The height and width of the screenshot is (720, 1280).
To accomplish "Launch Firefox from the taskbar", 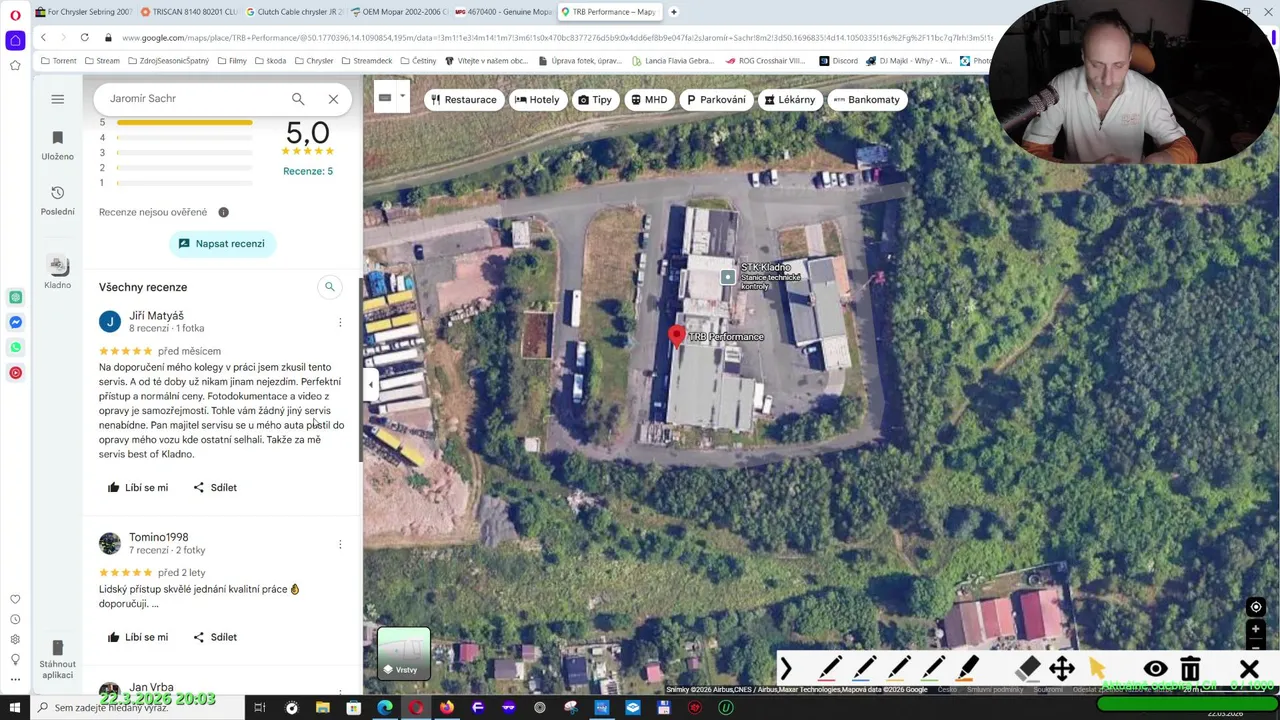I will tap(446, 708).
